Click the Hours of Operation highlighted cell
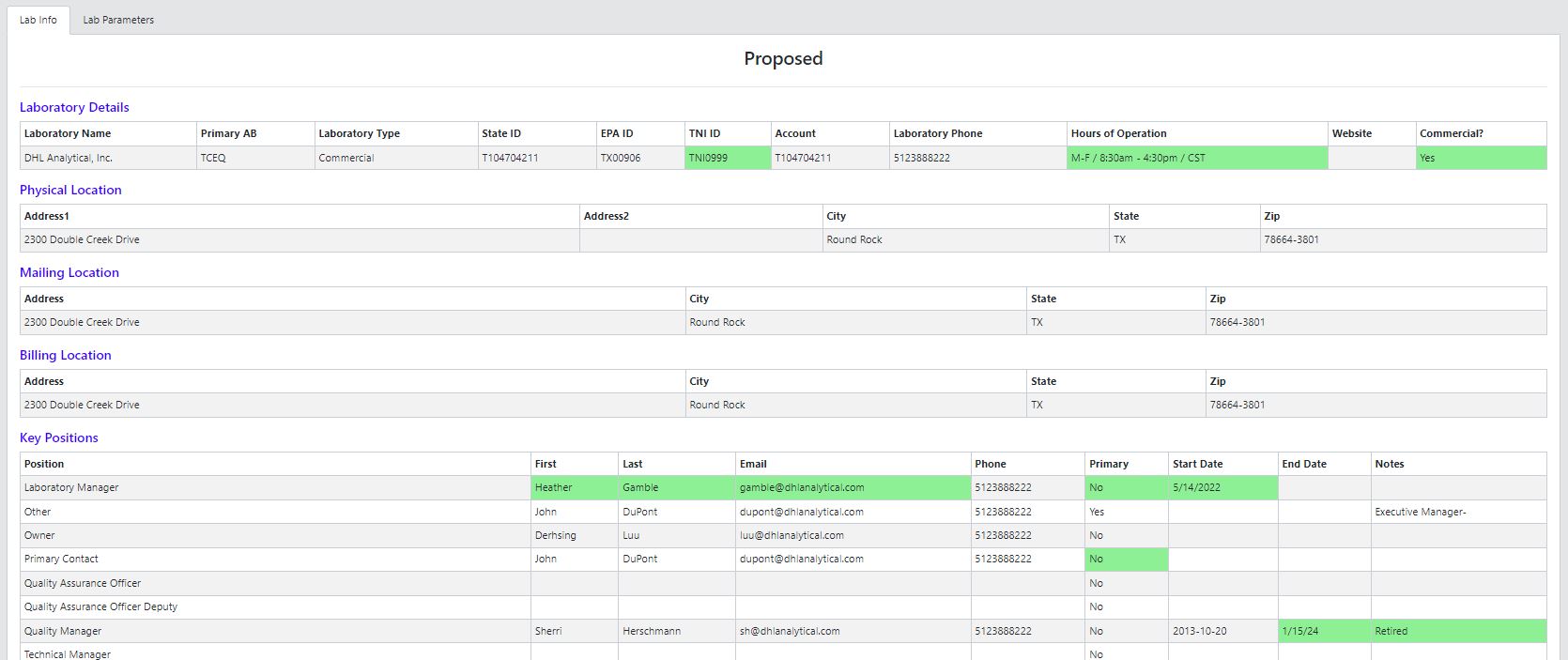 pos(1197,158)
